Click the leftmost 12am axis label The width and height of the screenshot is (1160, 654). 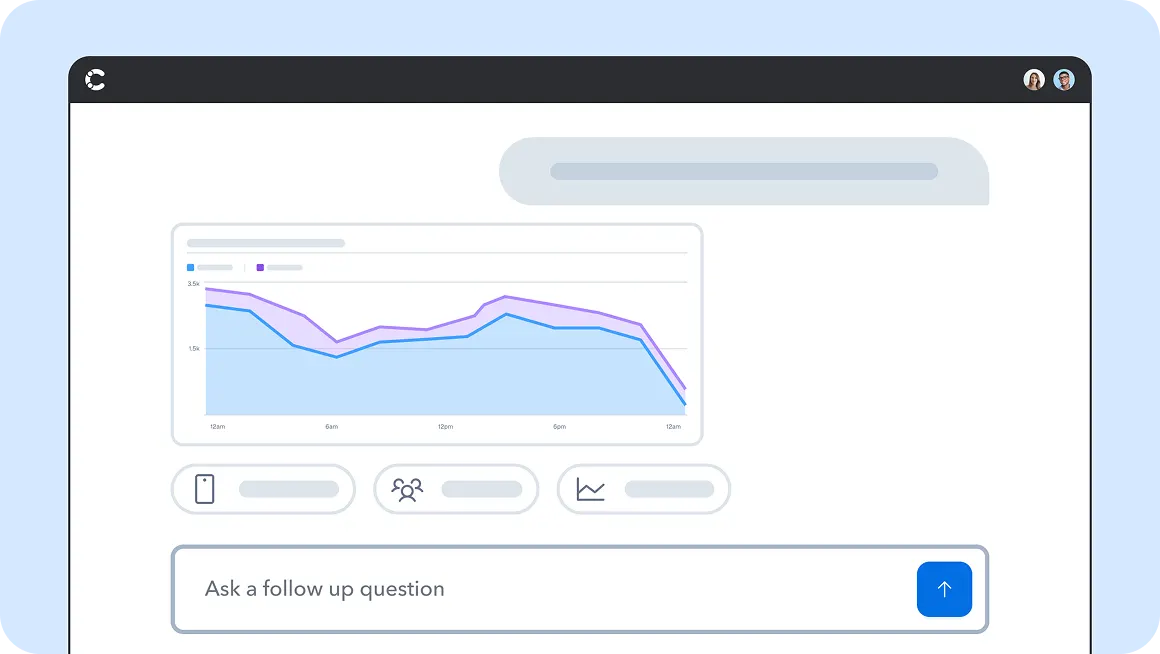click(217, 427)
